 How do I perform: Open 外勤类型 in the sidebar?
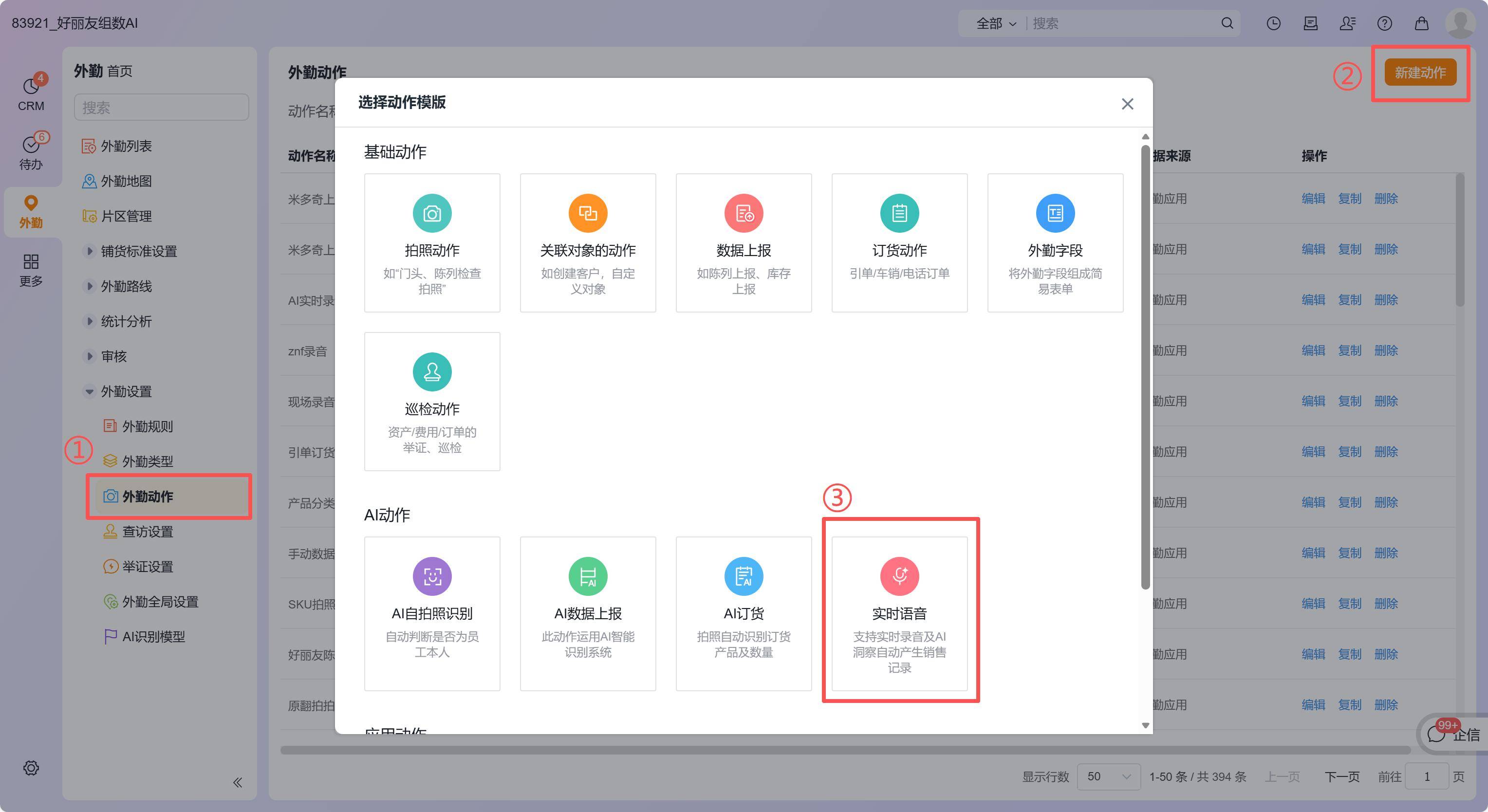coord(148,461)
